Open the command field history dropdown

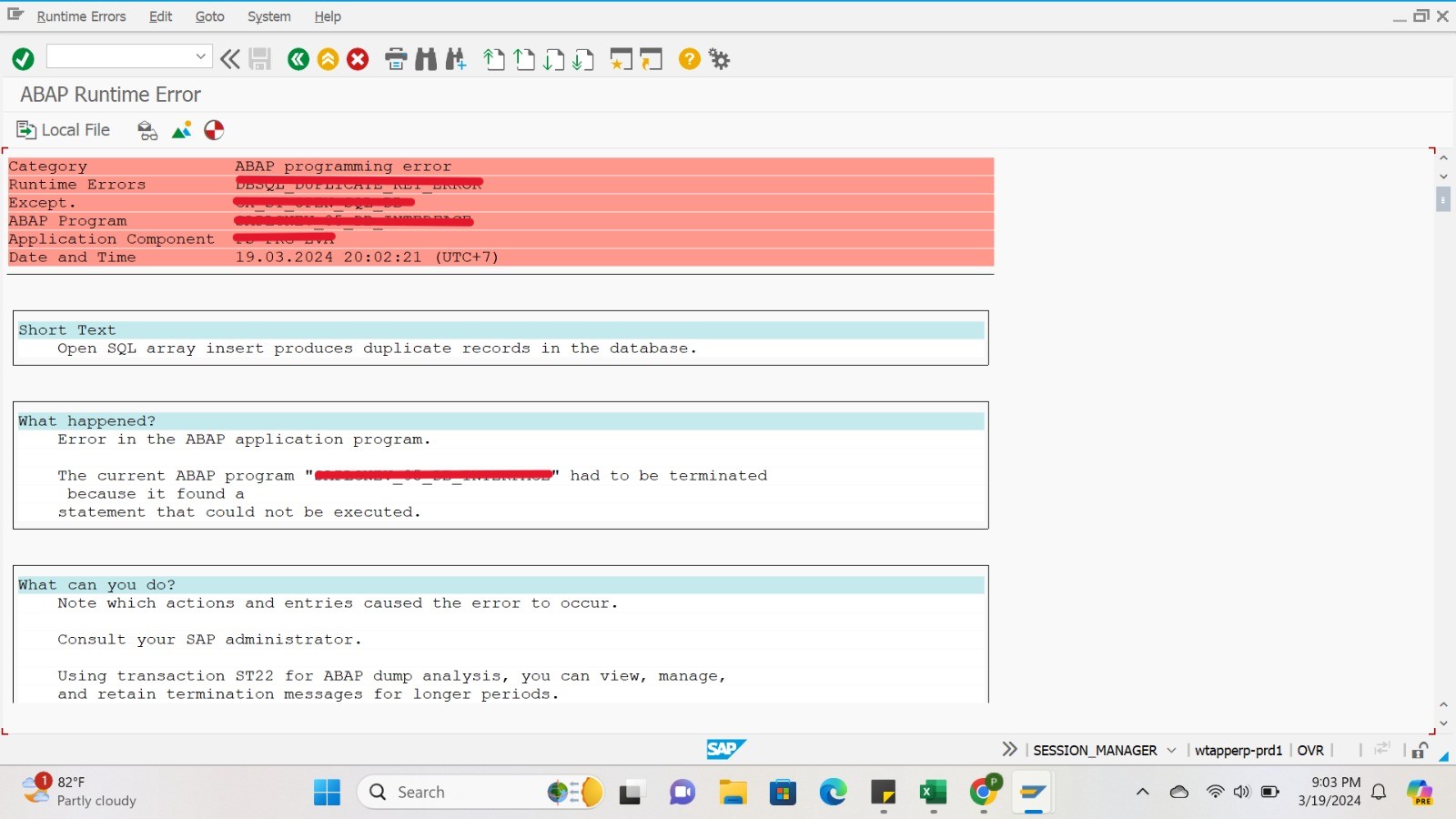[x=201, y=56]
